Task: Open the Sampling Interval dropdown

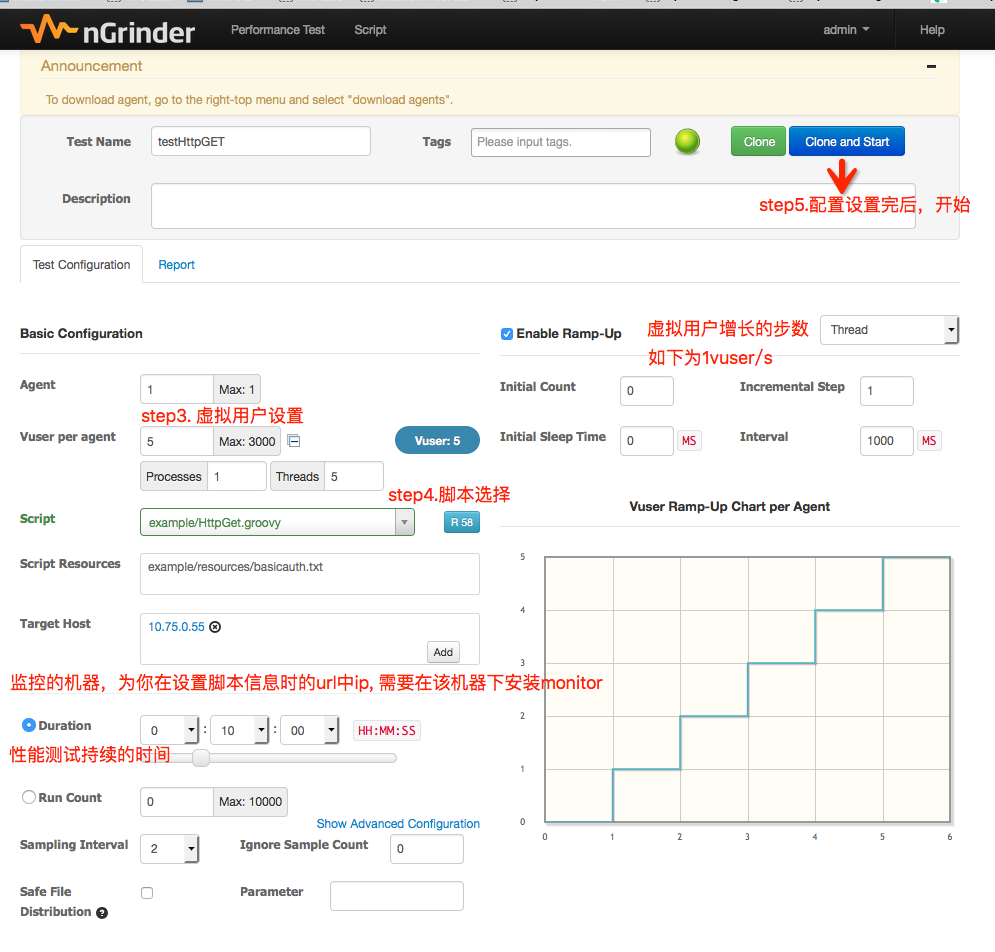Action: (x=169, y=849)
